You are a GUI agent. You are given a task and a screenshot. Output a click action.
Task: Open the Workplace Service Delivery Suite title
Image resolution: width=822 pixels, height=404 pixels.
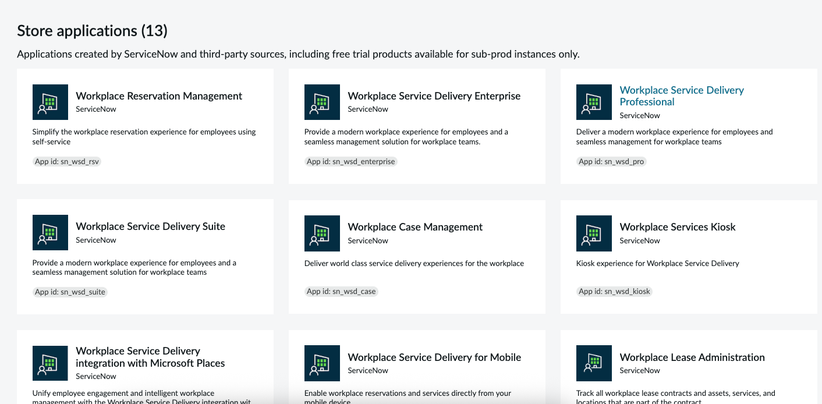(152, 227)
